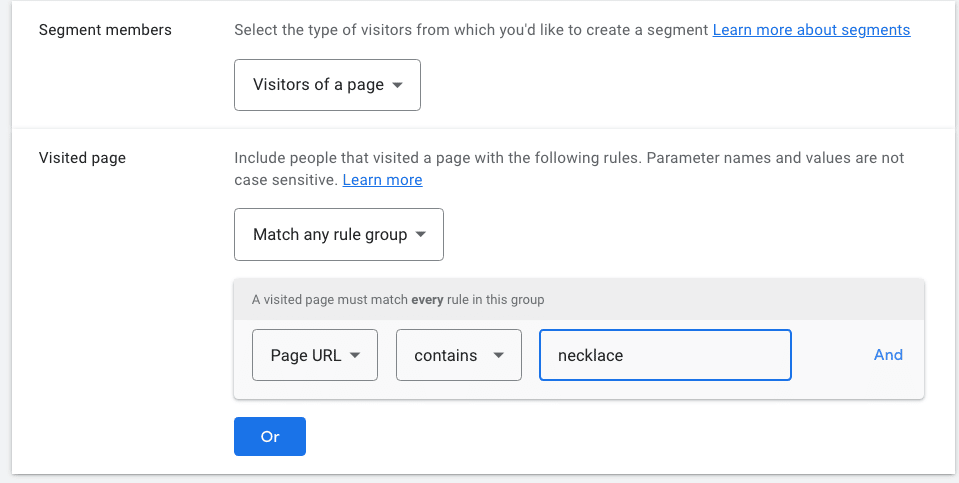Click the Select the type of visitors description
The image size is (959, 483).
pos(471,30)
